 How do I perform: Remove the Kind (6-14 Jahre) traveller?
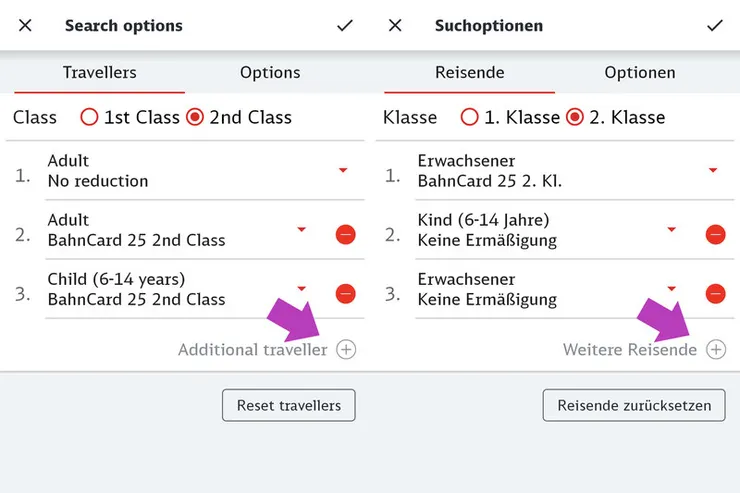tap(715, 234)
